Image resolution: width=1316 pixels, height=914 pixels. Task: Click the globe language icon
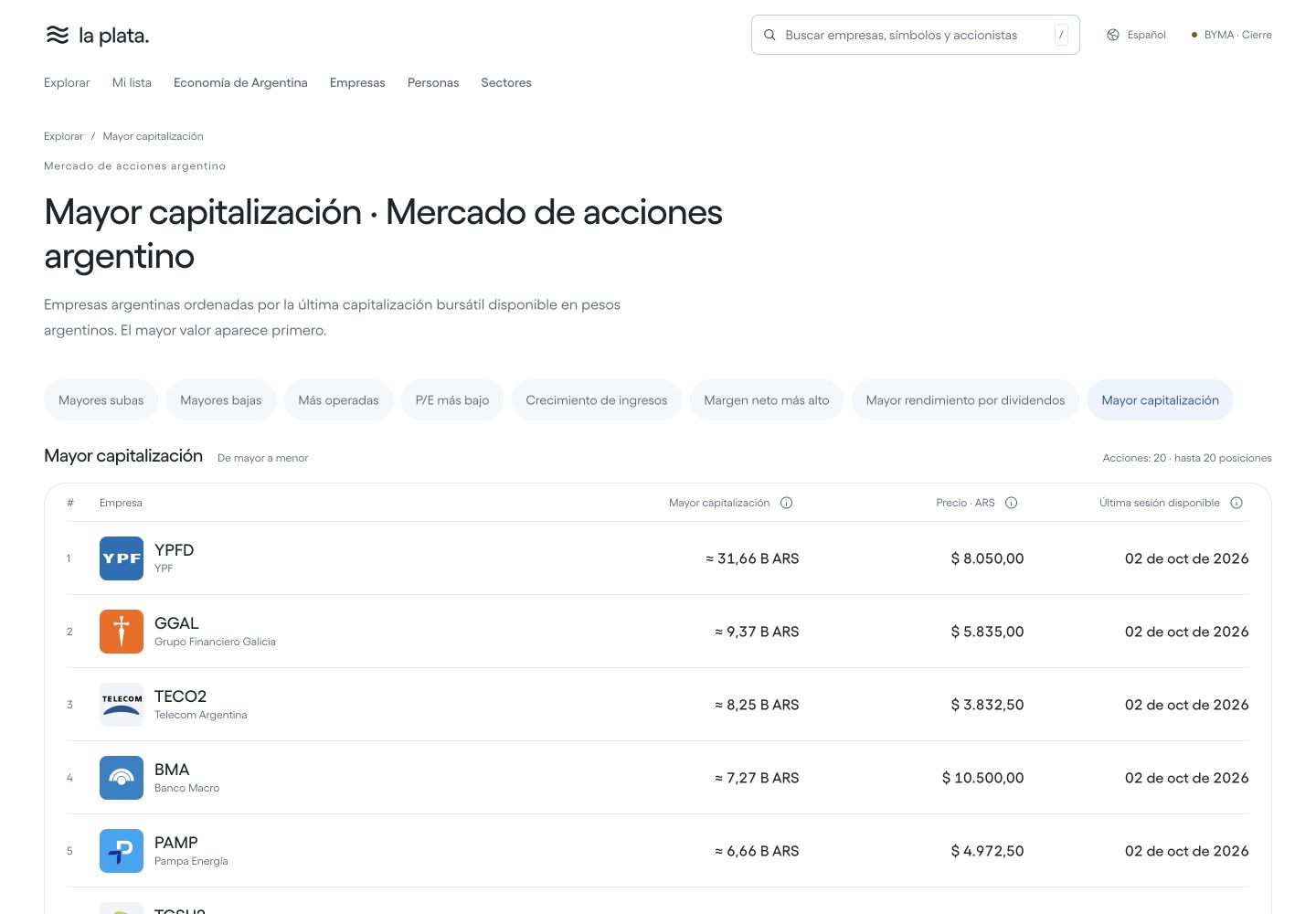pyautogui.click(x=1113, y=35)
